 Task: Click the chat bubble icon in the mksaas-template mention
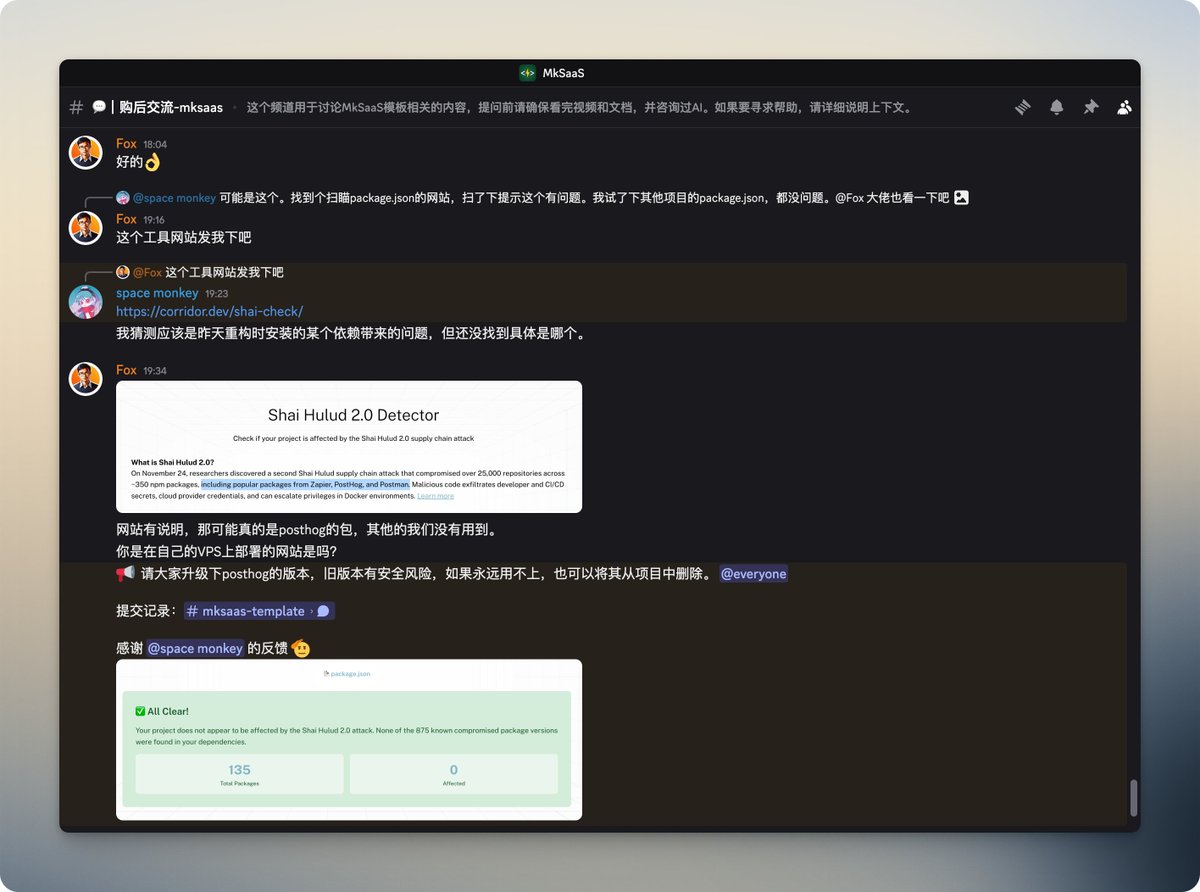(x=322, y=610)
